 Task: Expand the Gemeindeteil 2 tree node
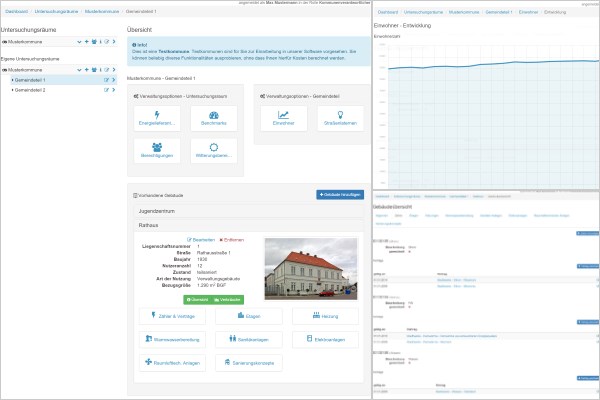pos(10,90)
